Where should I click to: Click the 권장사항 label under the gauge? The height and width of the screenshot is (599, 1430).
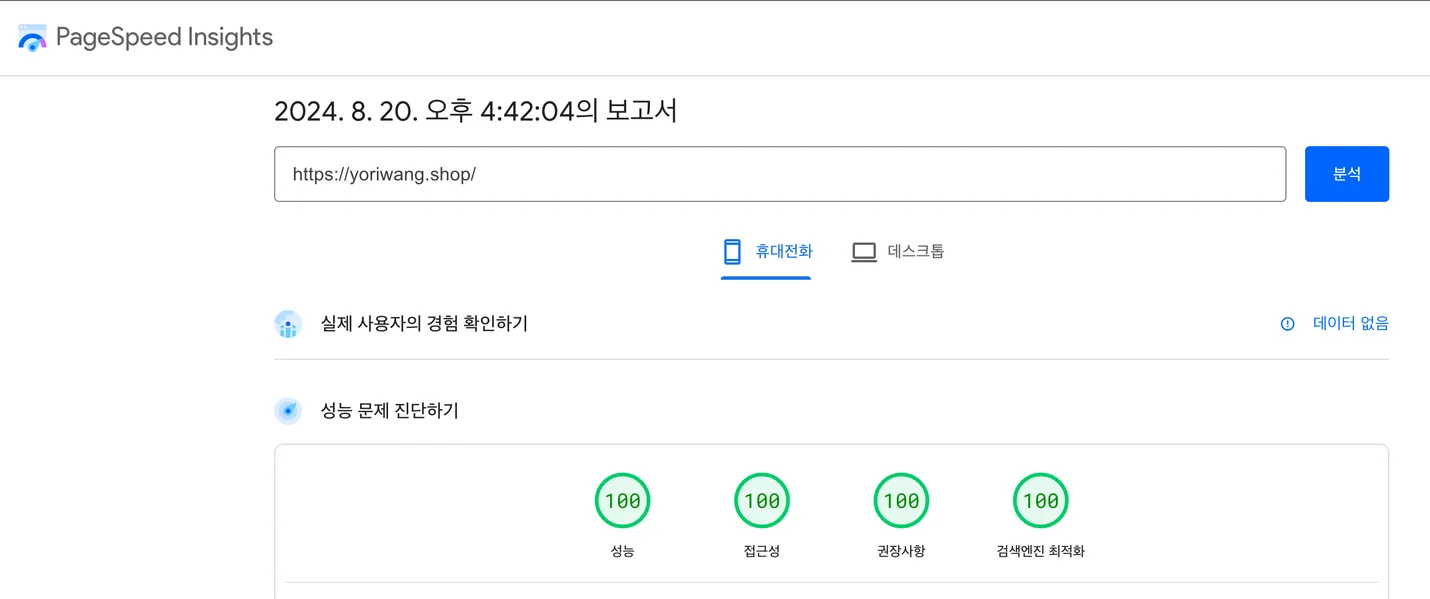(x=901, y=551)
